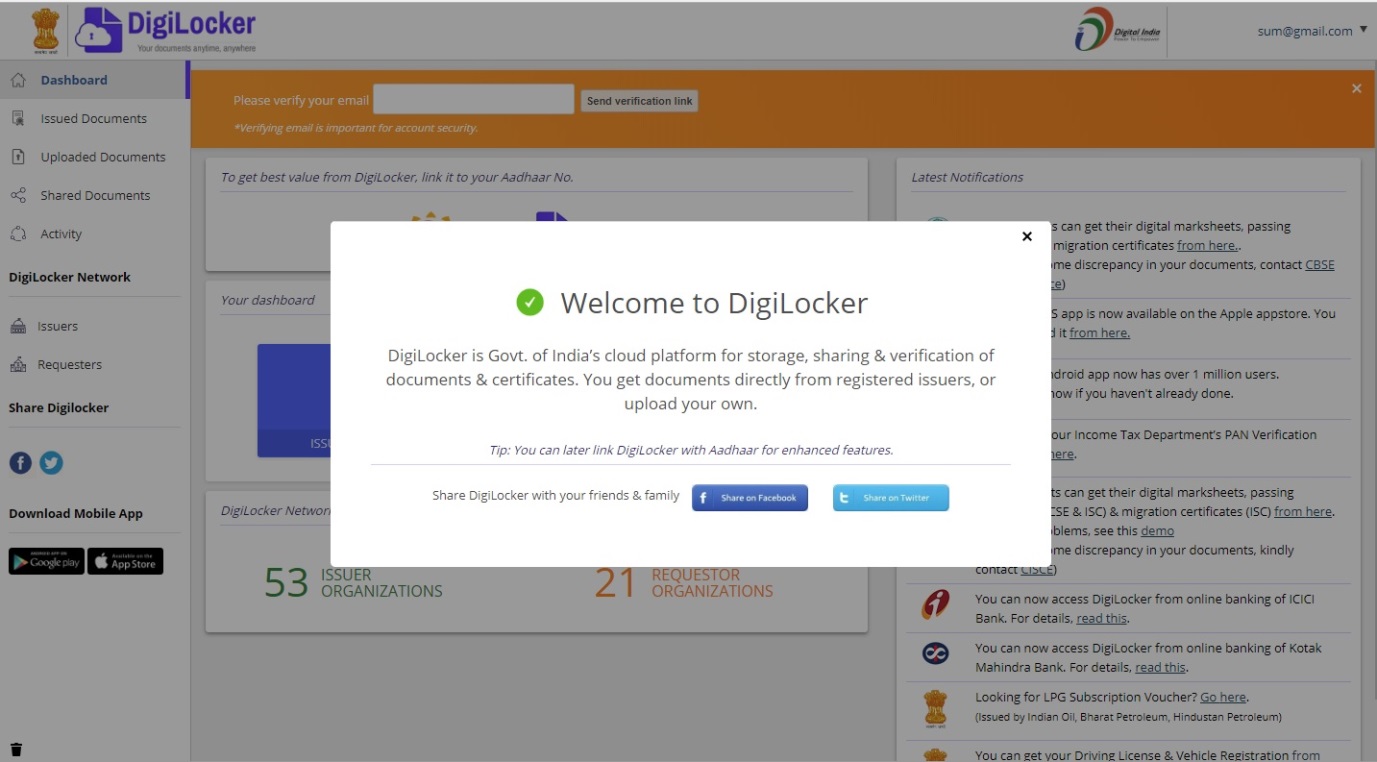Click the Aadhaar tip text in dialog
Image resolution: width=1377 pixels, height=762 pixels.
click(x=691, y=450)
